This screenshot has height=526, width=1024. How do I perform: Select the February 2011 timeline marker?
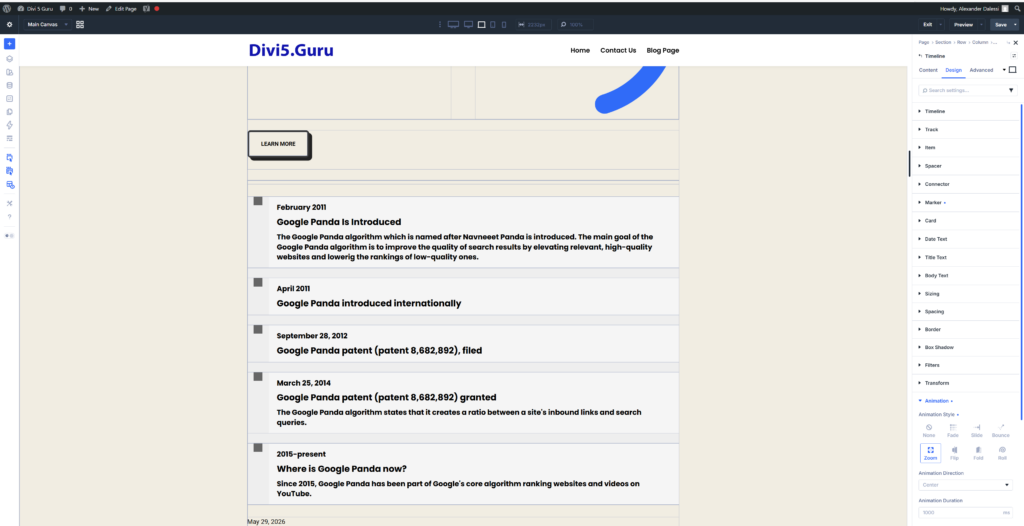point(258,201)
